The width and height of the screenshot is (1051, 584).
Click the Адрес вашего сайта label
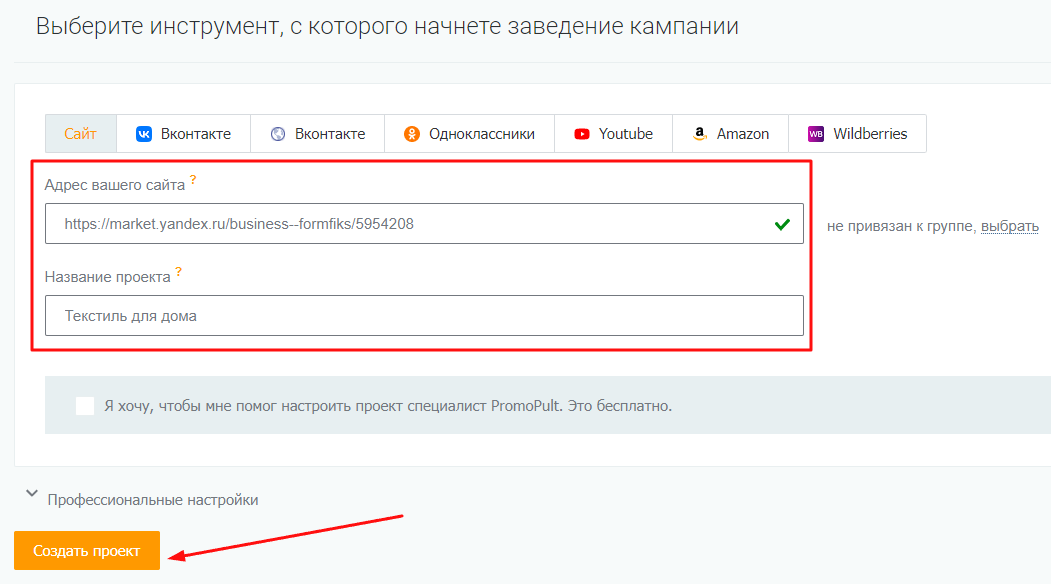click(x=115, y=185)
